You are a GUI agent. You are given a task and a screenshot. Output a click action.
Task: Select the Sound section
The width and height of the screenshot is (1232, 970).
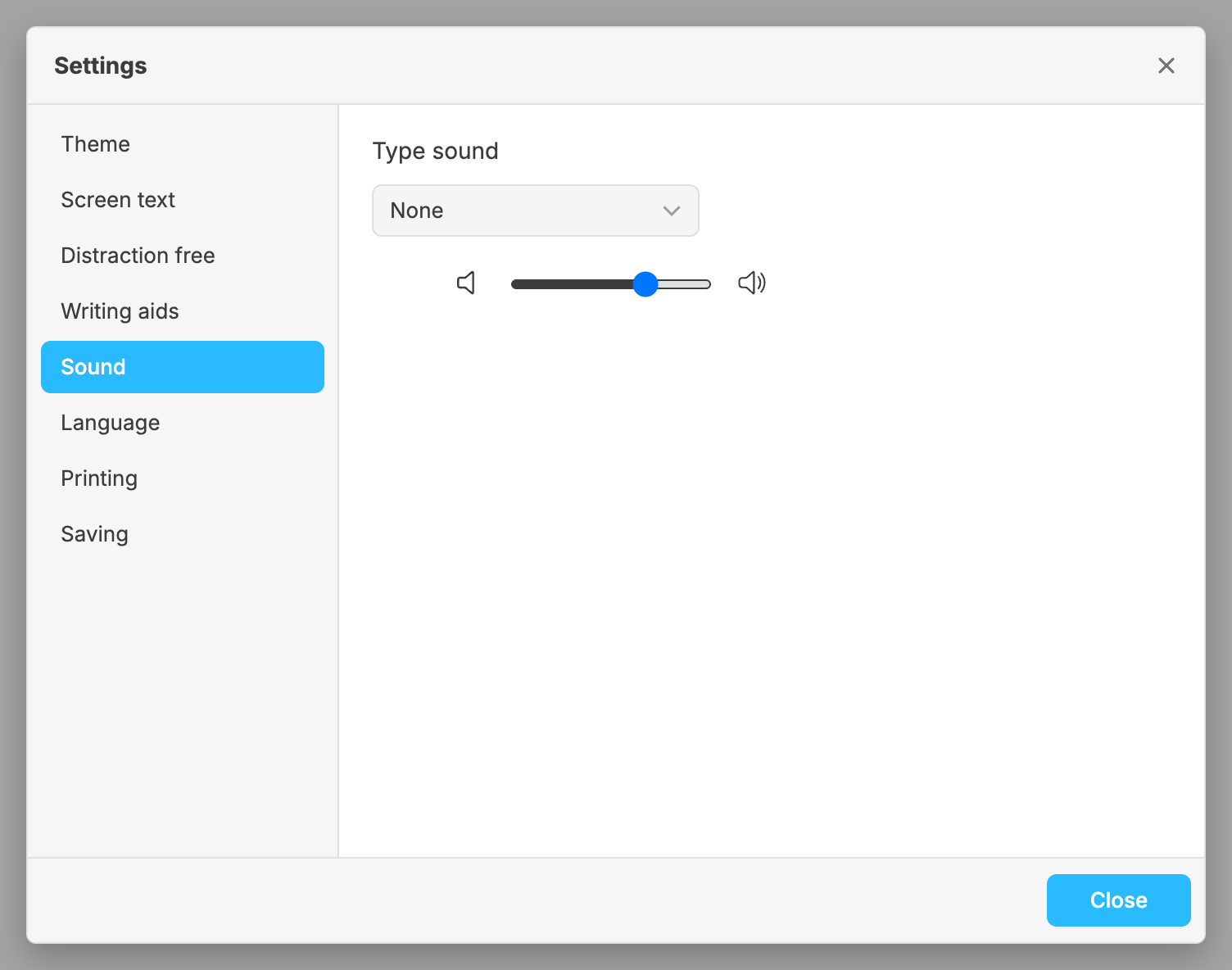click(183, 367)
